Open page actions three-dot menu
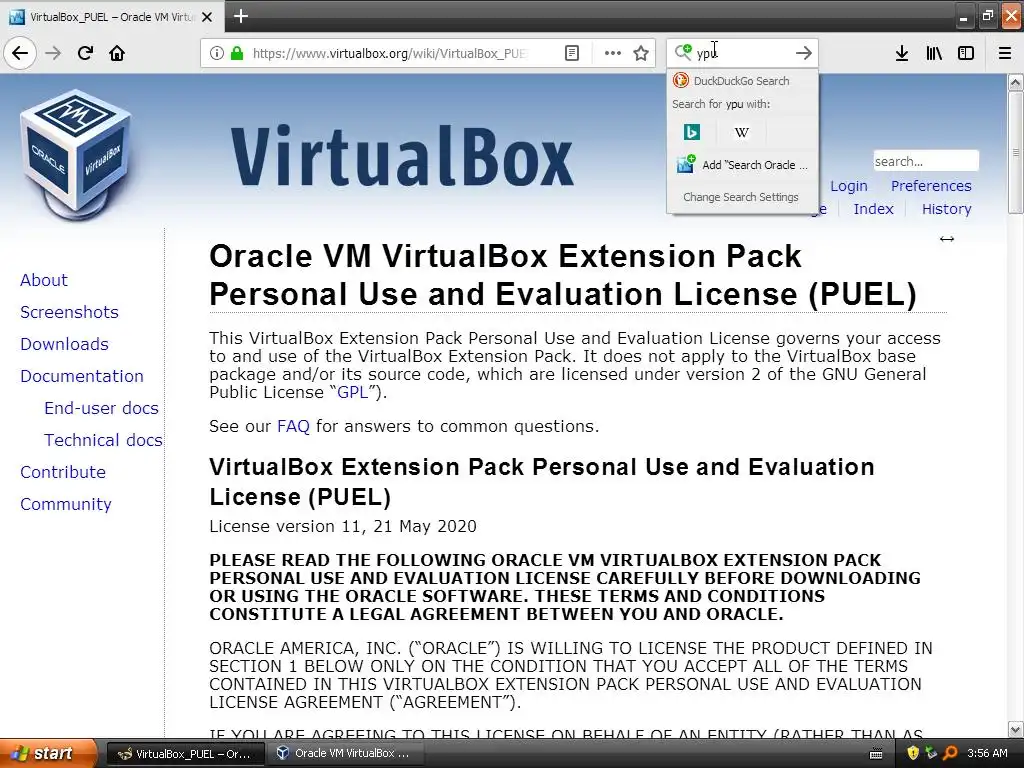 click(x=612, y=53)
